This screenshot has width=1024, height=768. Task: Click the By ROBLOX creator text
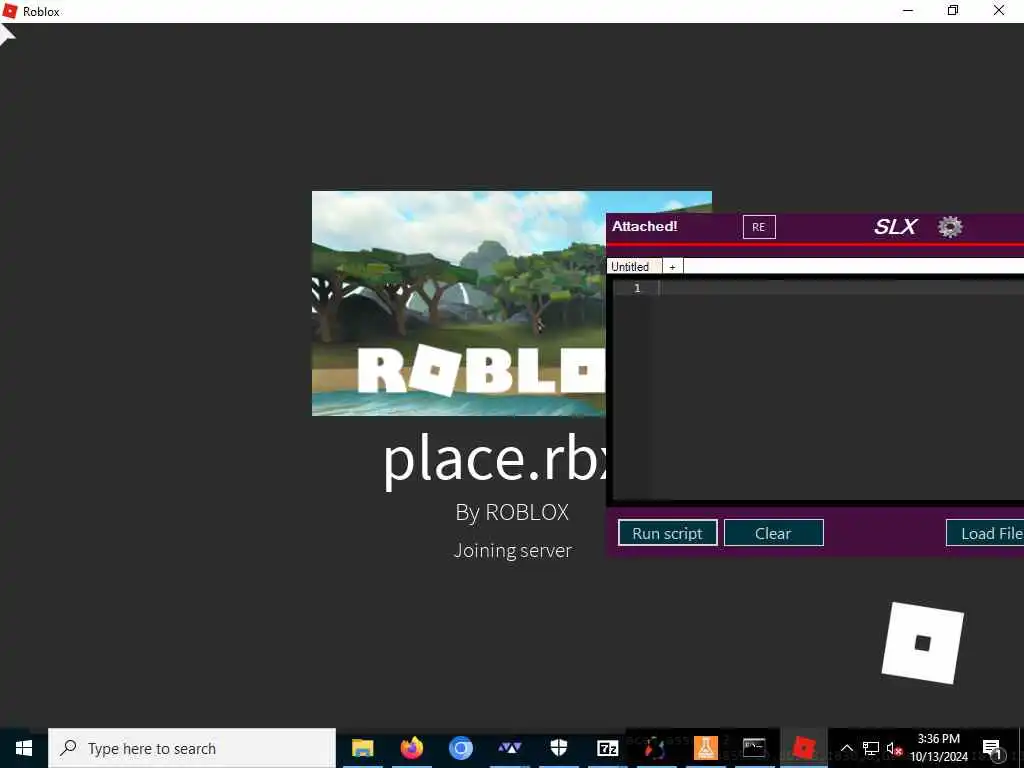(512, 513)
